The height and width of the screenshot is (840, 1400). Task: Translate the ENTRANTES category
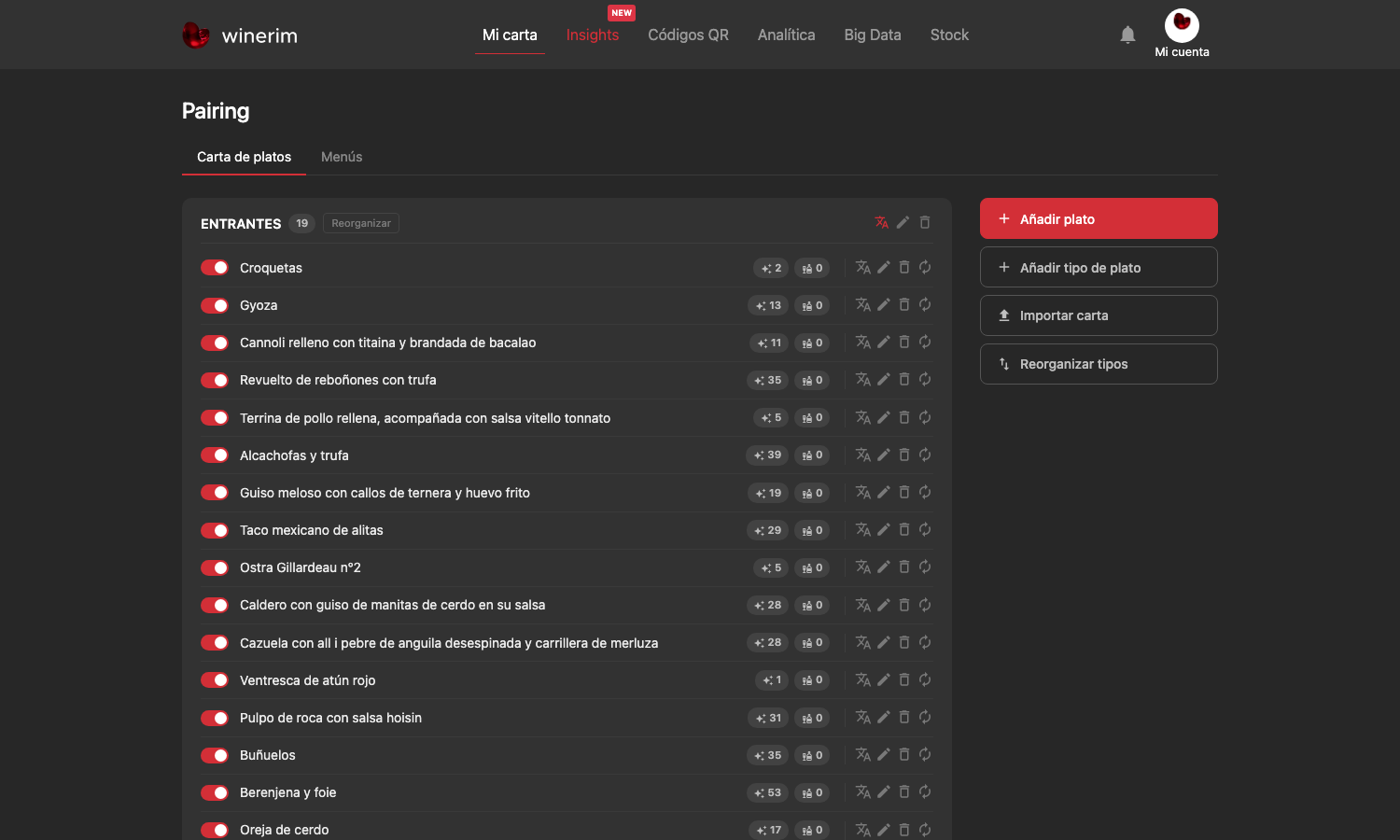tap(881, 222)
